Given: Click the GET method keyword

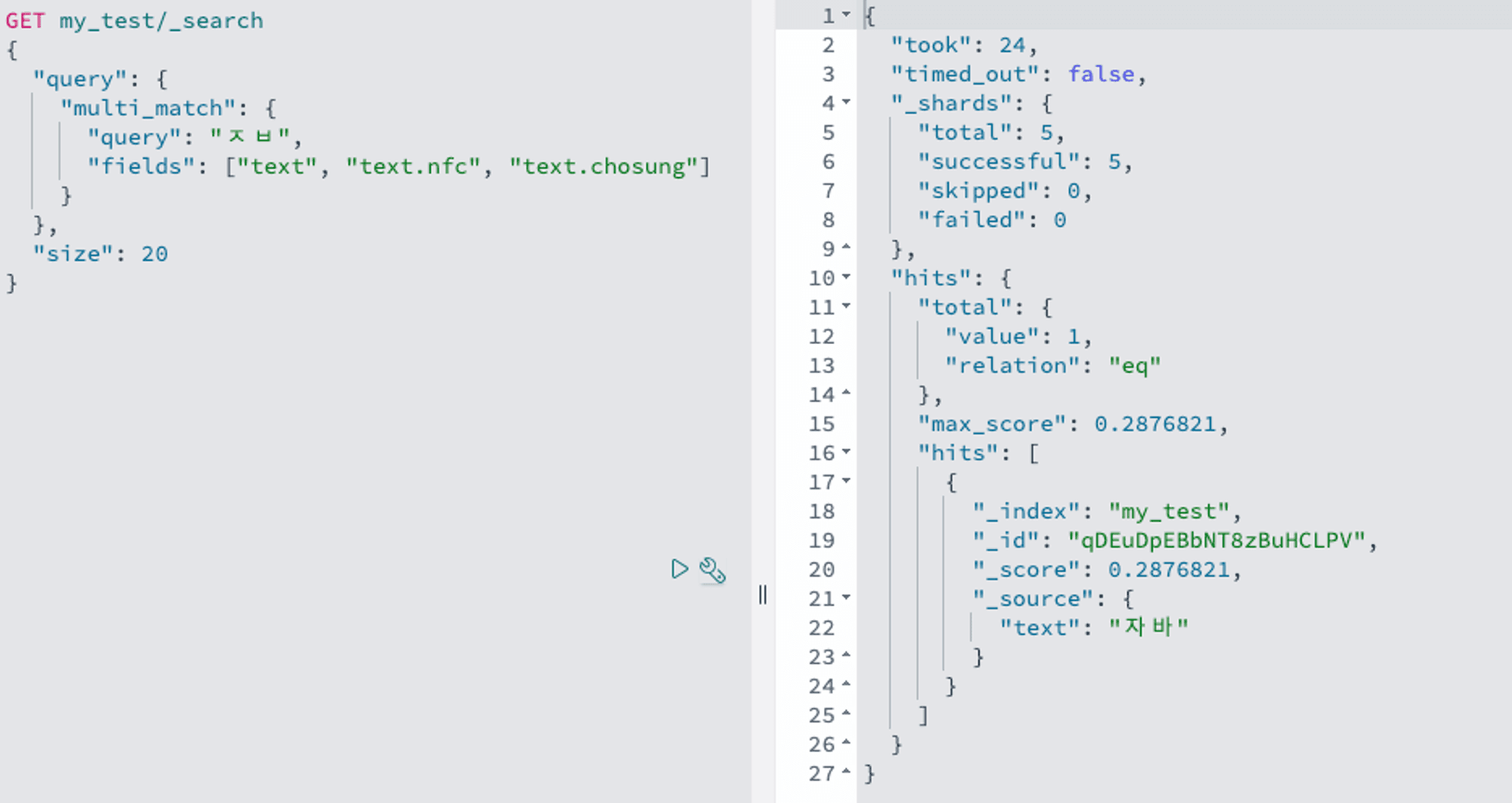Looking at the screenshot, I should tap(25, 20).
